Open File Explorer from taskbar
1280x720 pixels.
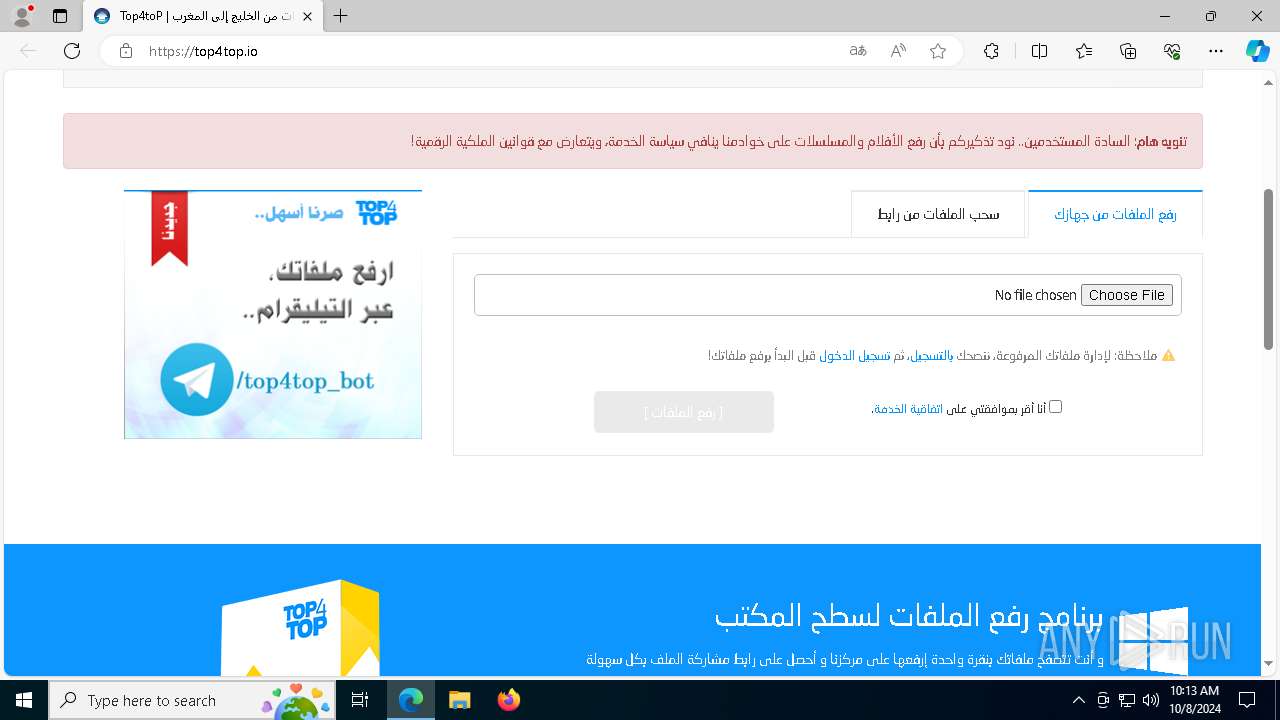459,700
